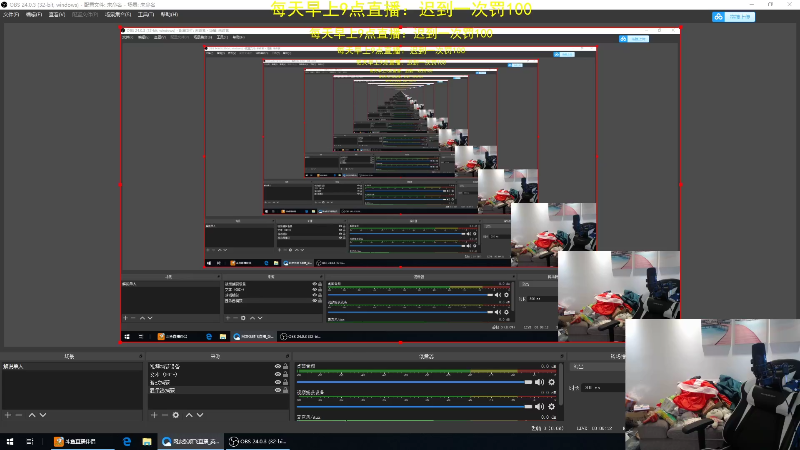The width and height of the screenshot is (800, 450).
Task: Open the Tools (T) menu
Action: click(146, 15)
